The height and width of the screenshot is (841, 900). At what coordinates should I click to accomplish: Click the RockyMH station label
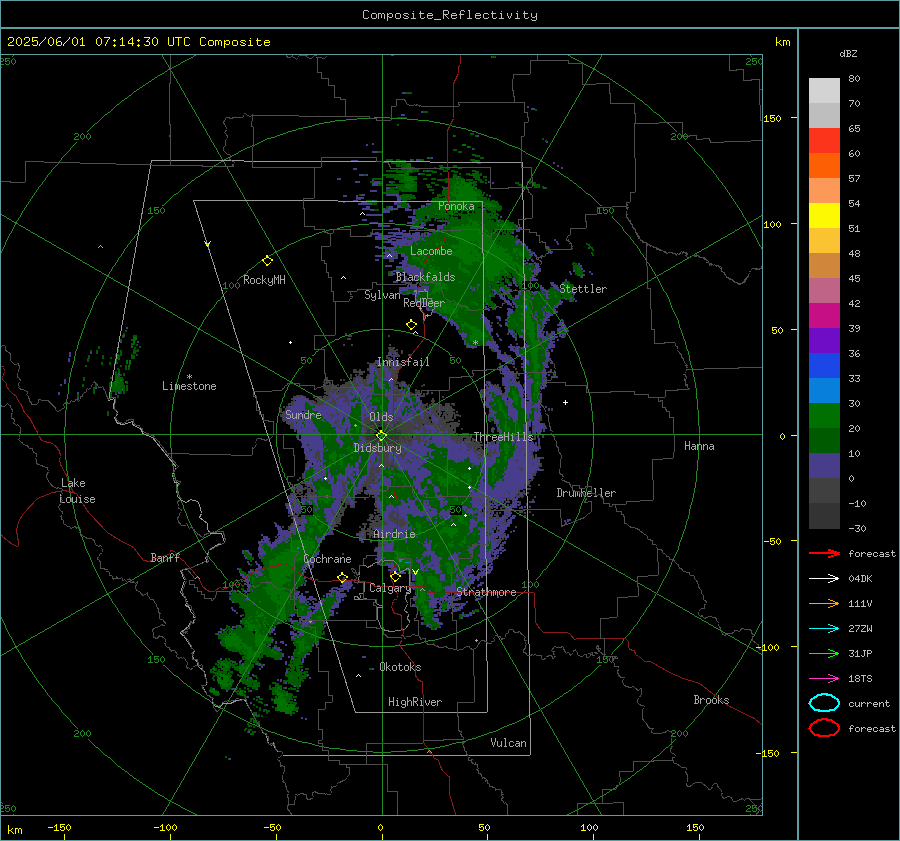tap(264, 280)
